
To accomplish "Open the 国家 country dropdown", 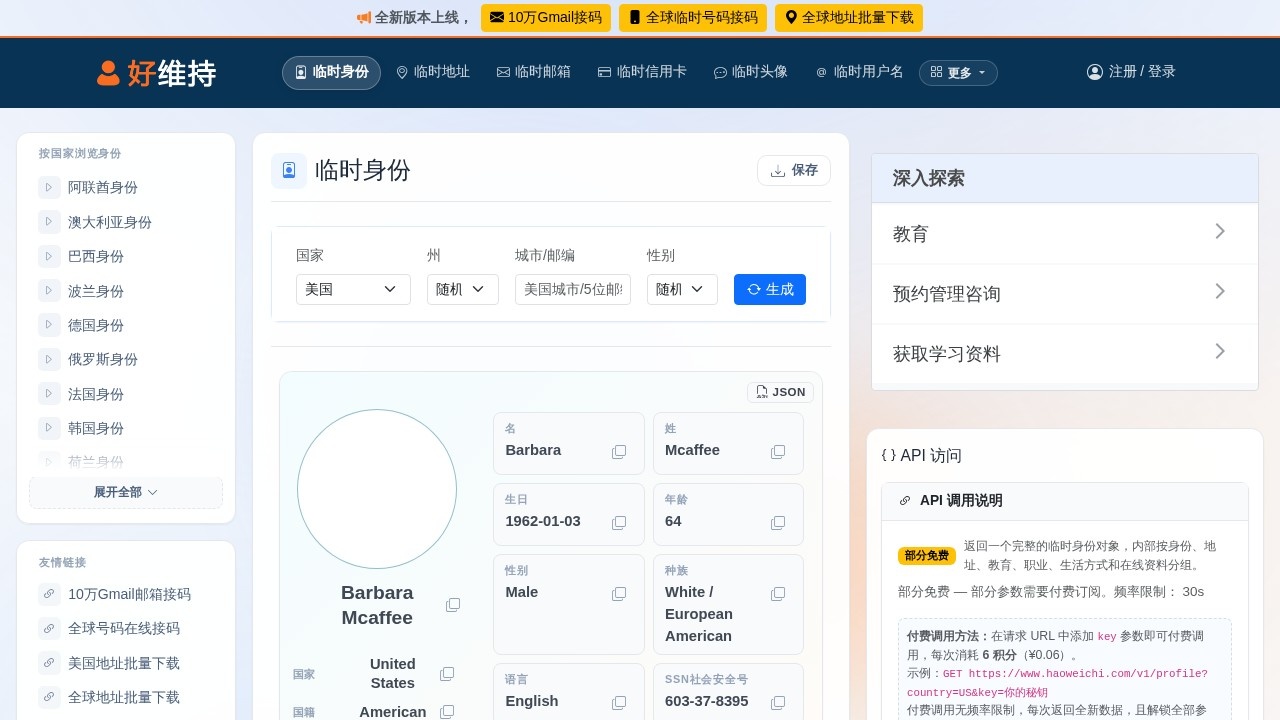I will point(353,289).
